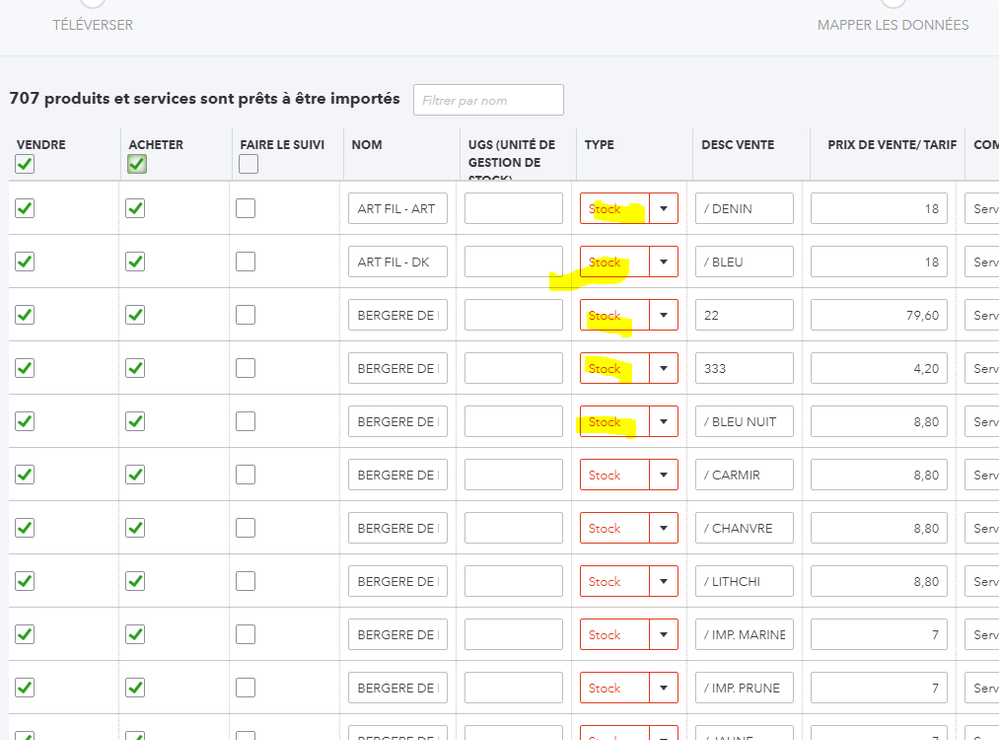This screenshot has height=740, width=999.
Task: Edit the / IMP. MARINE description field
Action: tap(744, 634)
